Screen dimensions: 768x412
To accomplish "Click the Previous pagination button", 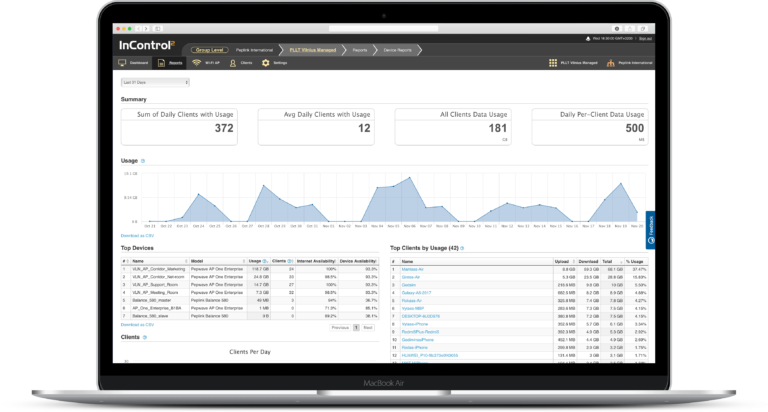I will click(340, 328).
